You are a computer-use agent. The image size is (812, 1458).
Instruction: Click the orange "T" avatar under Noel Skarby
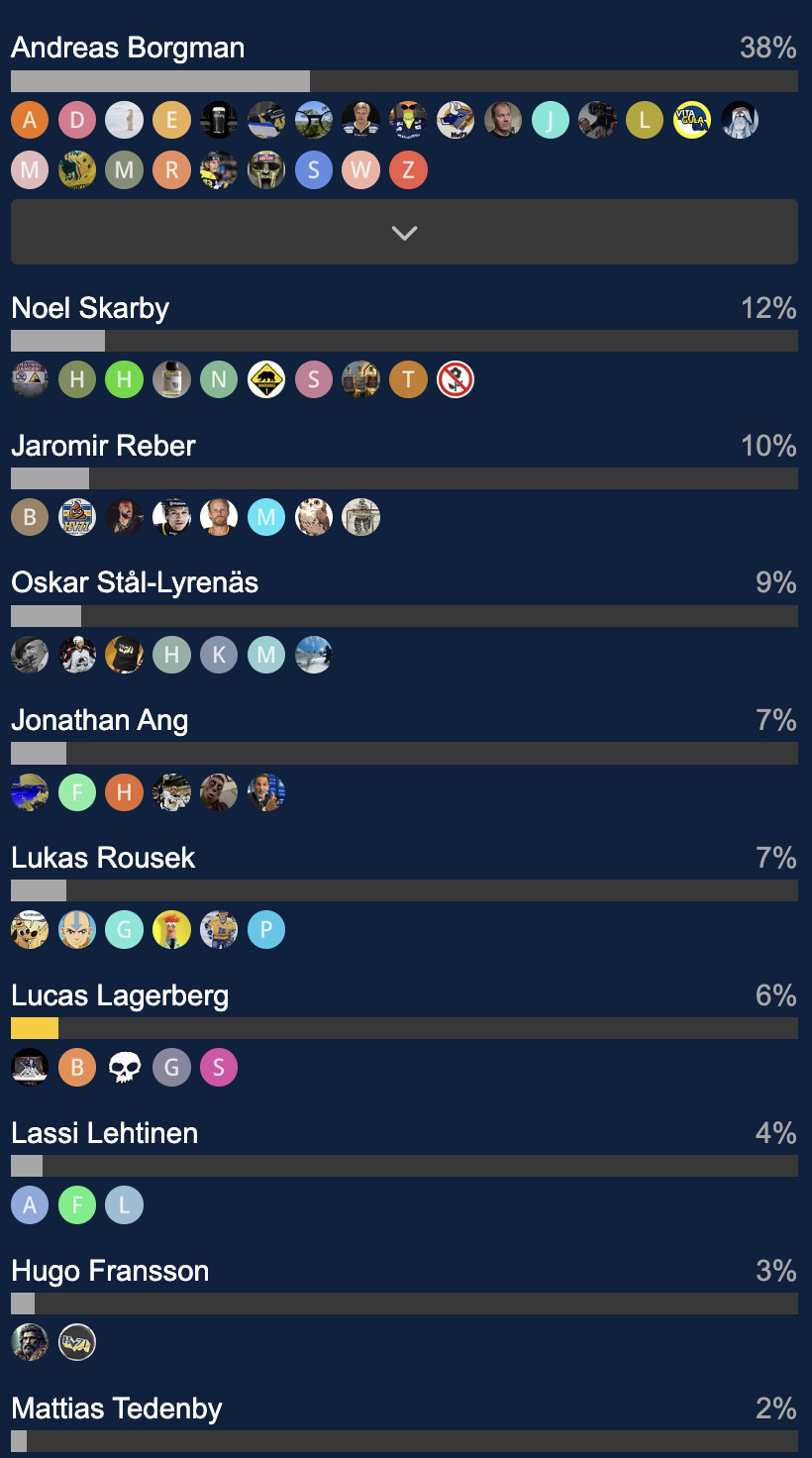tap(408, 379)
